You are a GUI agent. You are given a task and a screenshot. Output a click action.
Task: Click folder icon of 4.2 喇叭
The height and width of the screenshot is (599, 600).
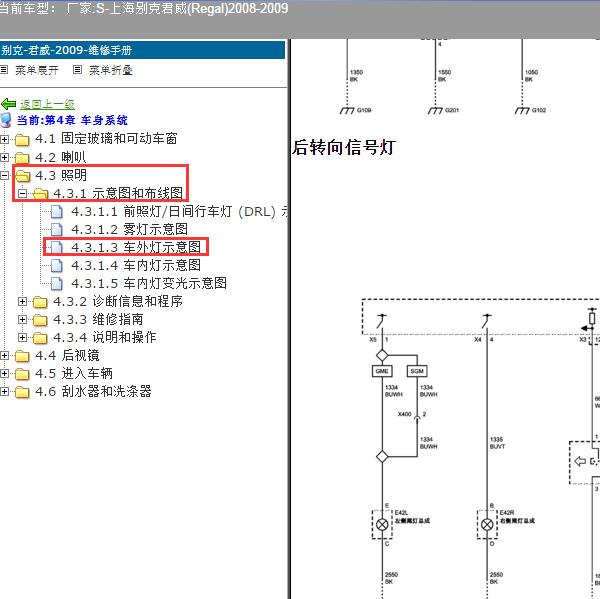tap(22, 158)
